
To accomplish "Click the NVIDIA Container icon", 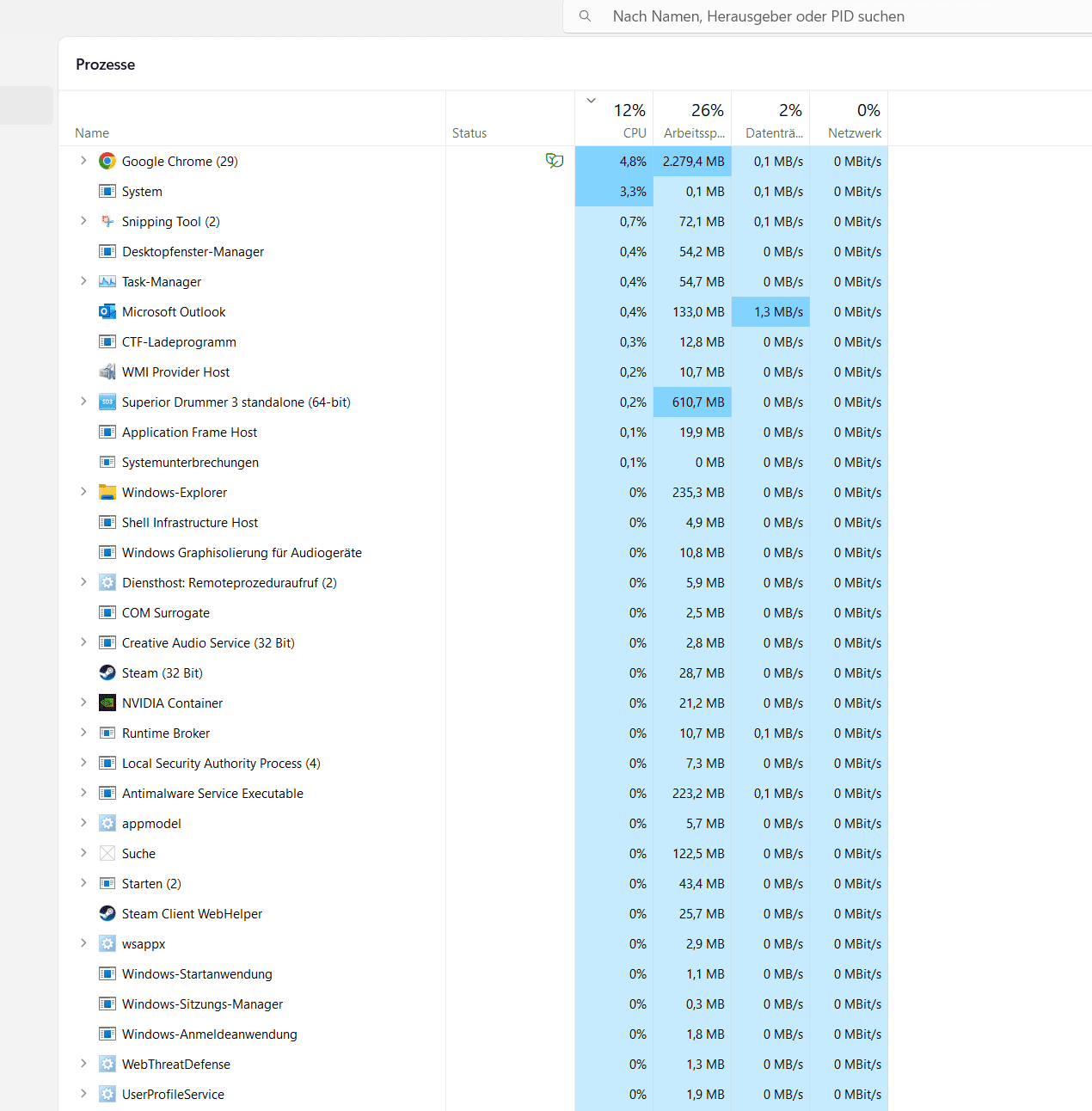I will tap(107, 703).
